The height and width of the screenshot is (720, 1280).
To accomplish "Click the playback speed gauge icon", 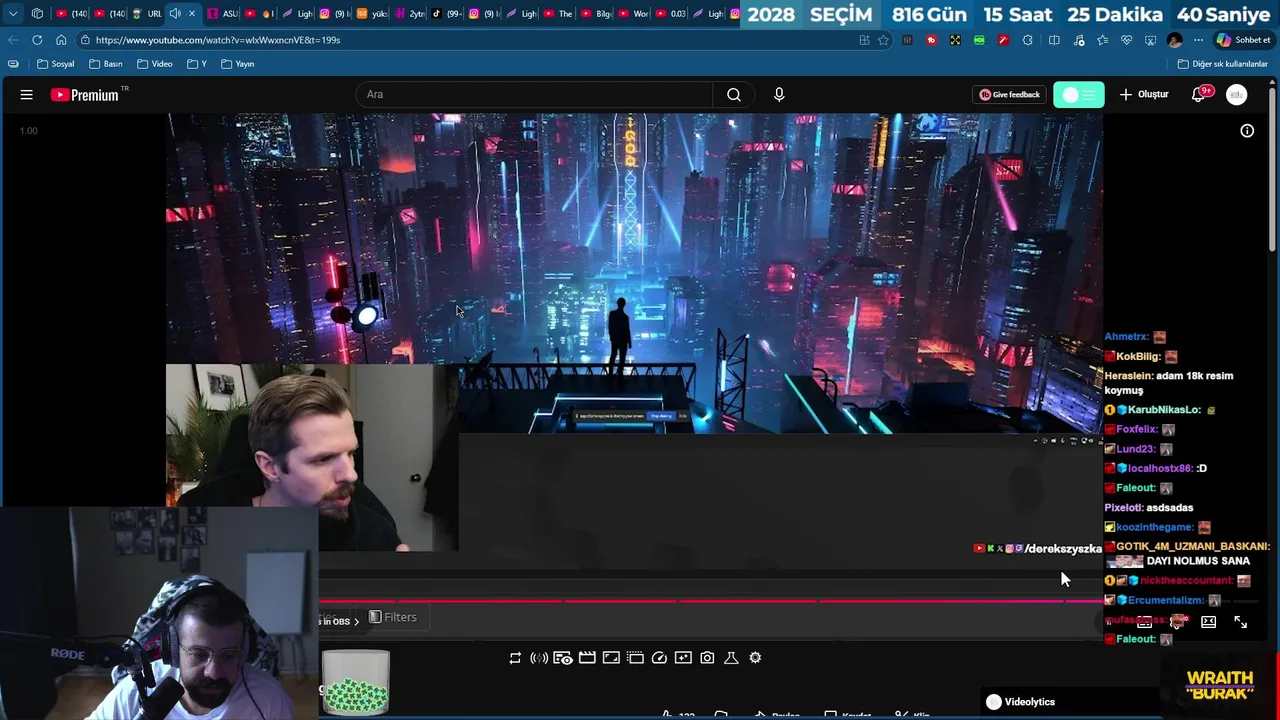I will (x=659, y=658).
